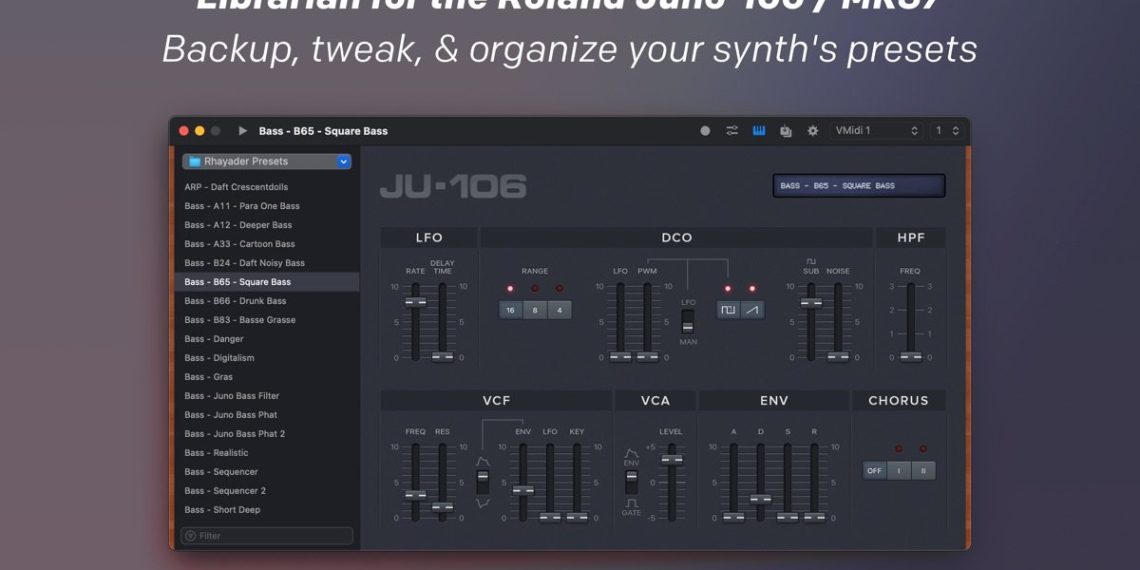Flip the VCA ENV/GATE switch

(x=631, y=482)
